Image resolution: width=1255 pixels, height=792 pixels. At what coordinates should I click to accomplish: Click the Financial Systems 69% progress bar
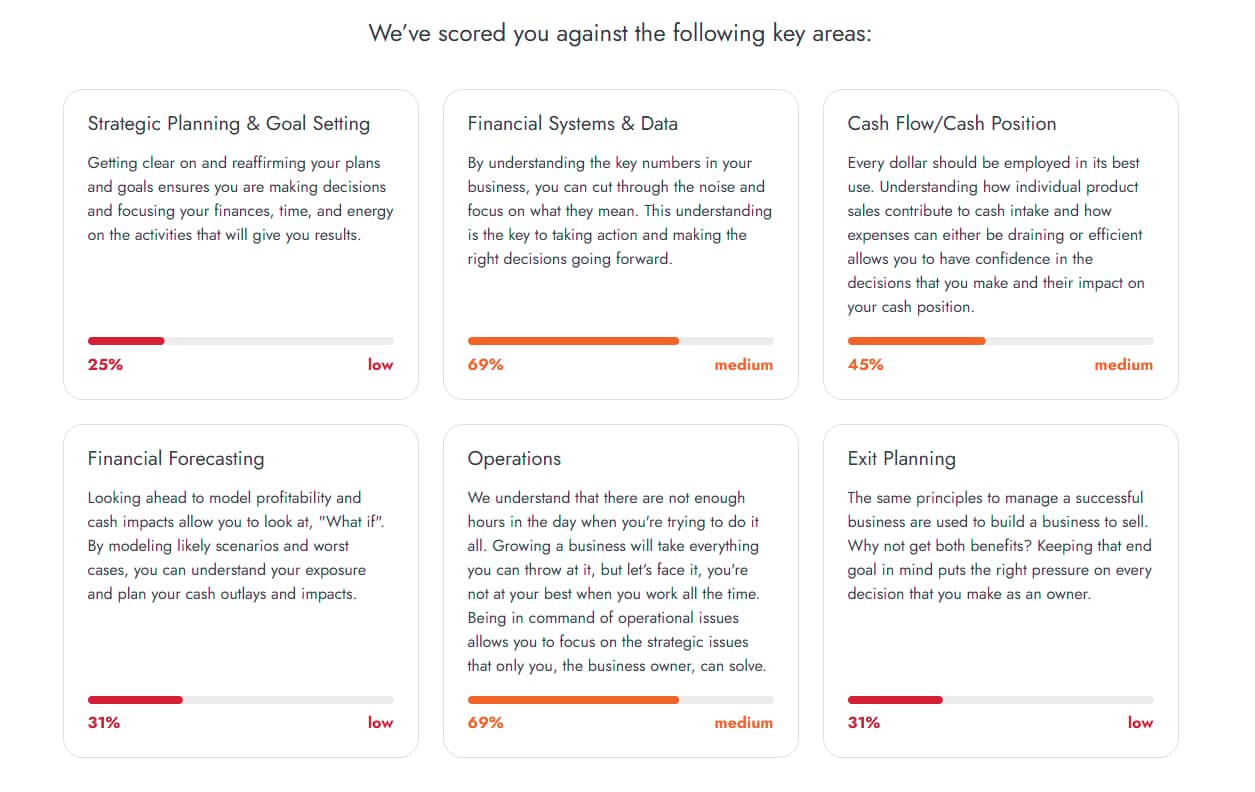621,341
